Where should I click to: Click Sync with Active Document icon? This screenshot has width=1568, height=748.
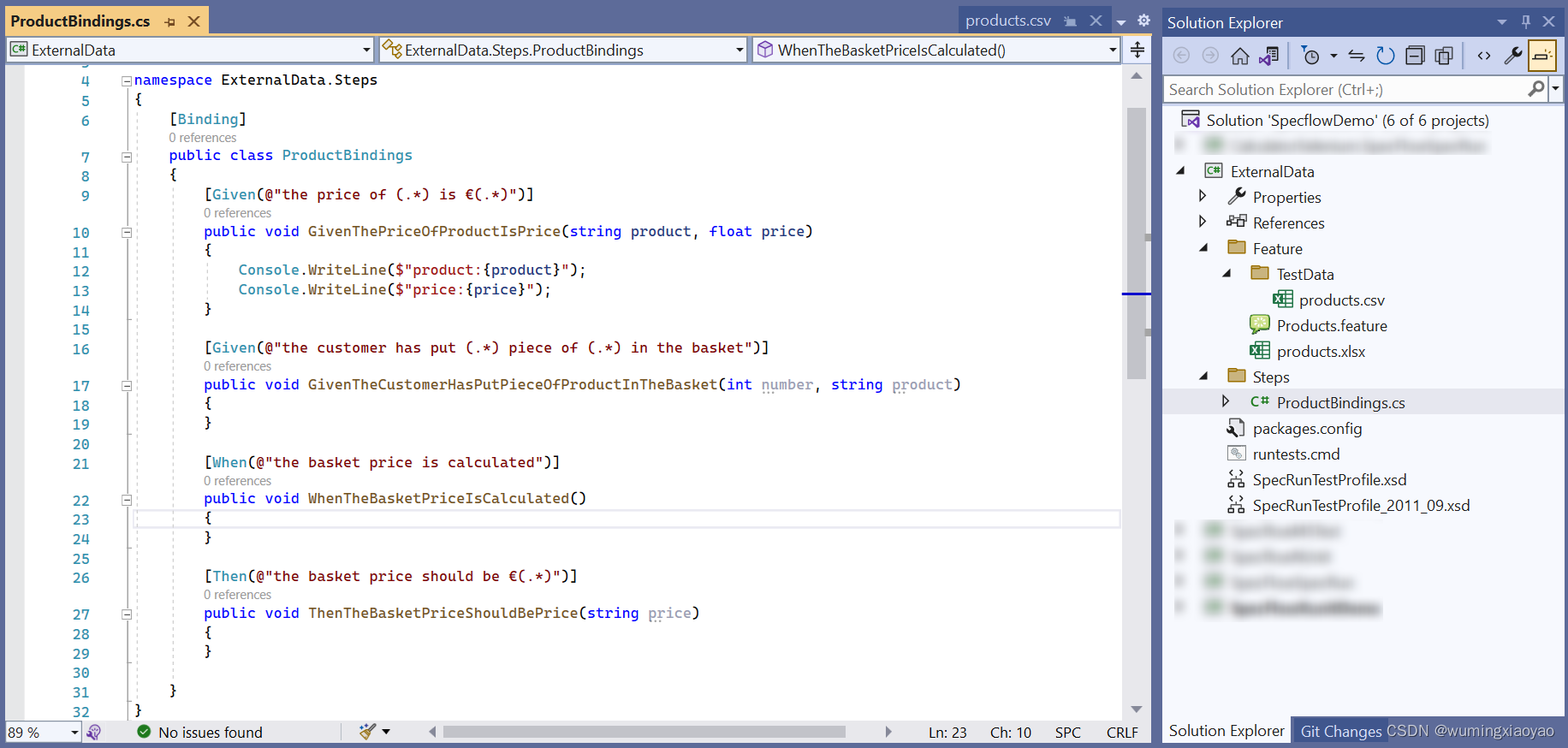pyautogui.click(x=1357, y=56)
